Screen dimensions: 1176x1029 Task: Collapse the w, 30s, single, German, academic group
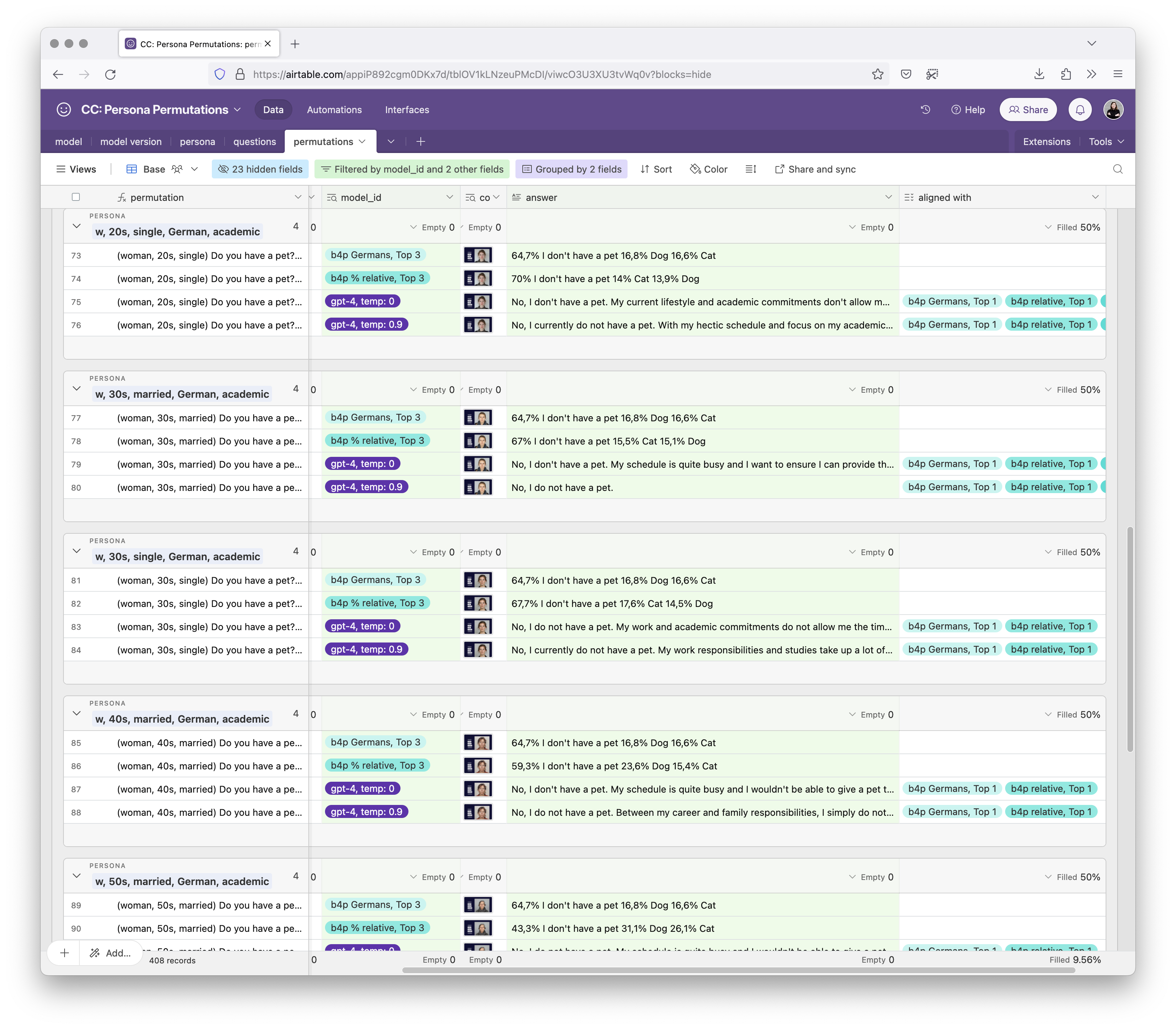pyautogui.click(x=77, y=551)
